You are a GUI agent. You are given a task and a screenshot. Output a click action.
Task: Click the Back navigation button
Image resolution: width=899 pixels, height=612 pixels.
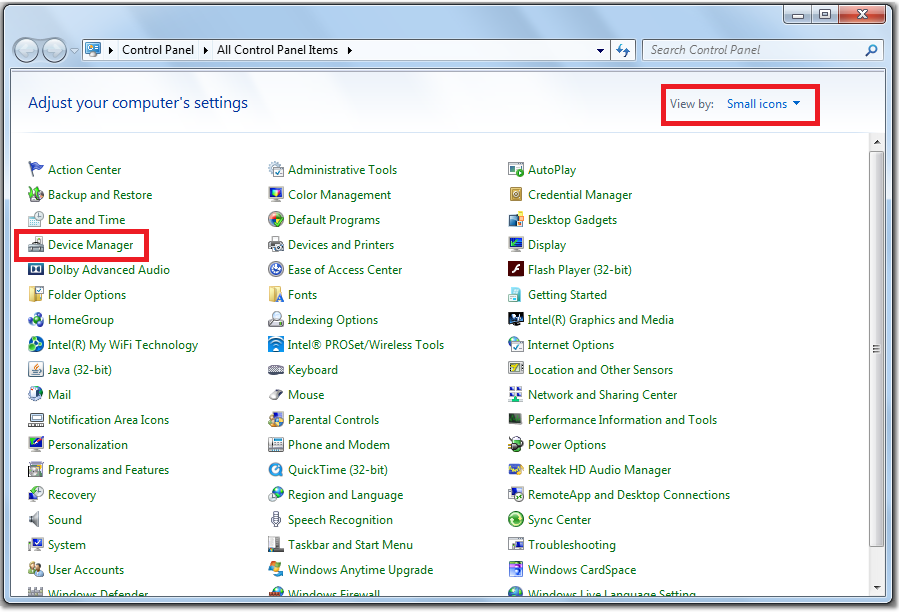(26, 50)
